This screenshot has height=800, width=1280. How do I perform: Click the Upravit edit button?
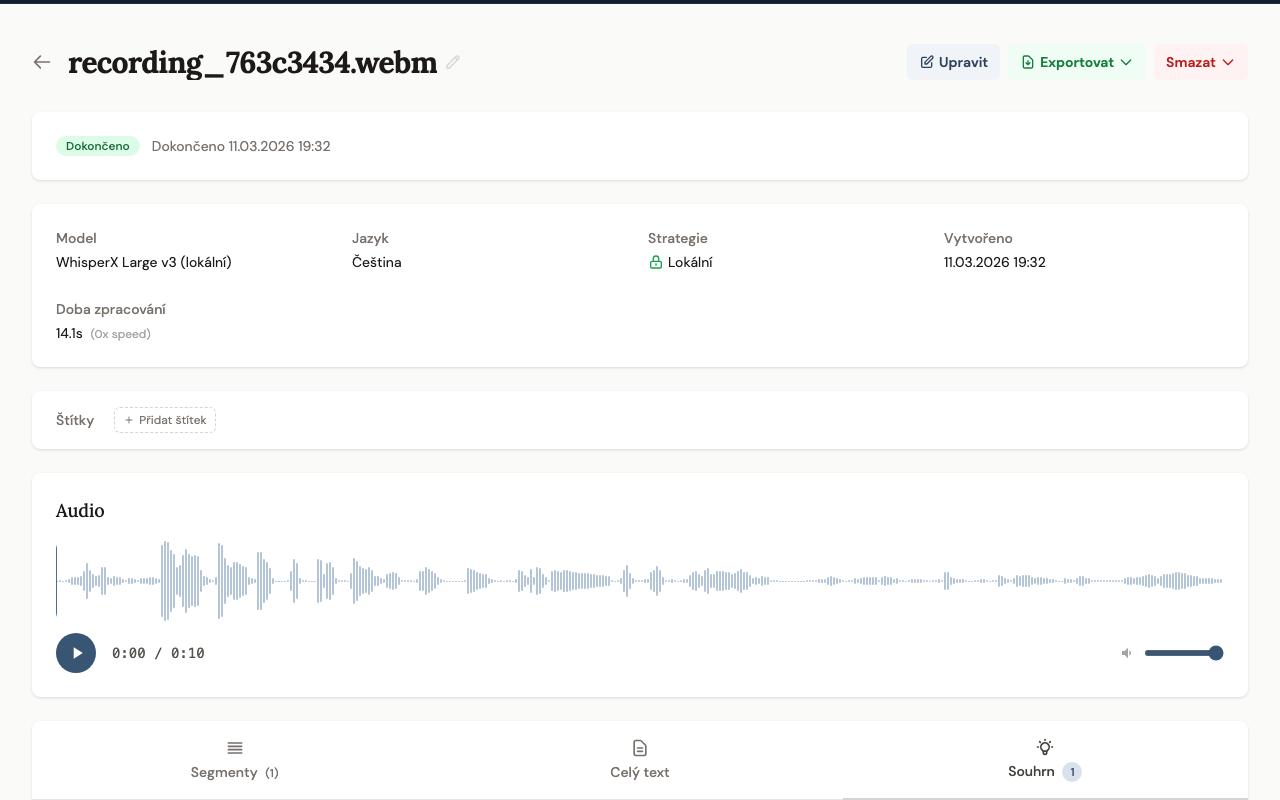(x=953, y=62)
